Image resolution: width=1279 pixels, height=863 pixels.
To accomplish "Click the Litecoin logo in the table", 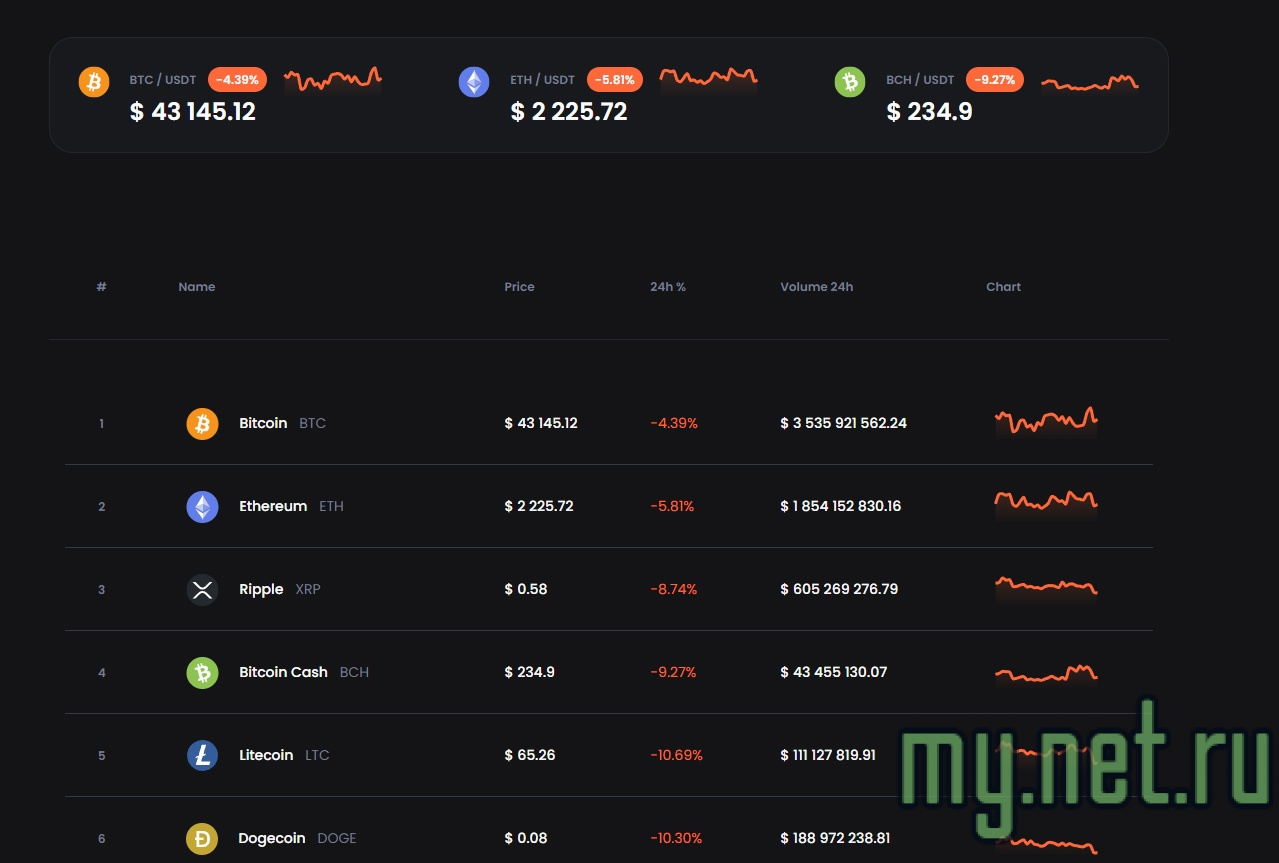I will (x=202, y=756).
